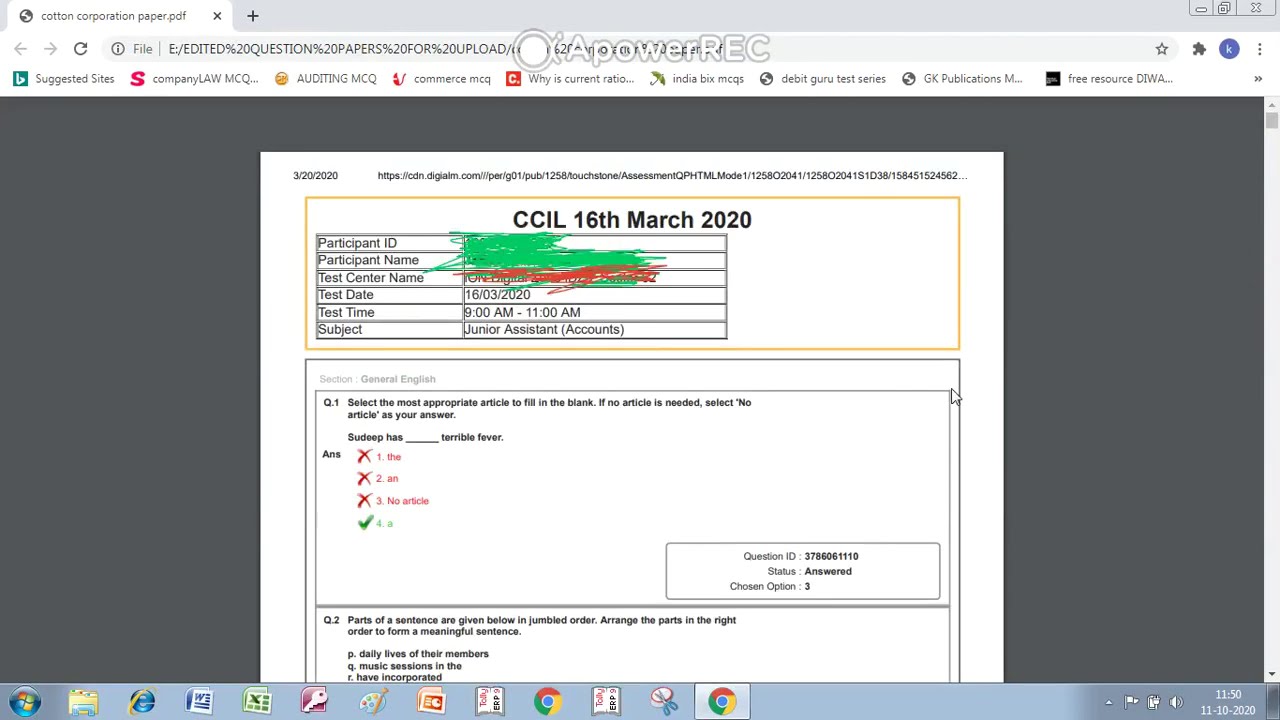Open the free resource DIWA bookmark
This screenshot has width=1280, height=720.
click(x=1109, y=78)
